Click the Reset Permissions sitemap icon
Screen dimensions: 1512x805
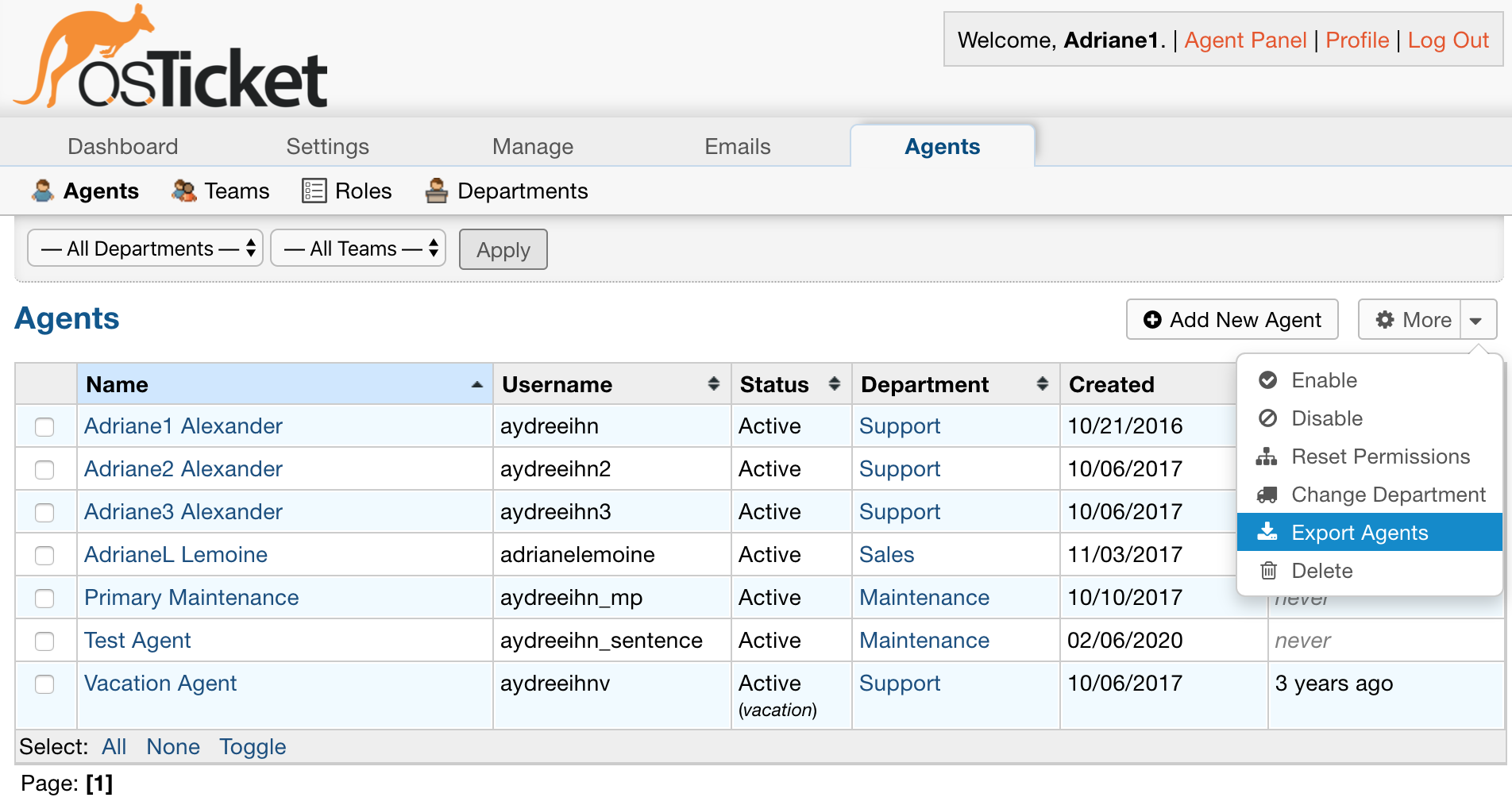pyautogui.click(x=1267, y=456)
